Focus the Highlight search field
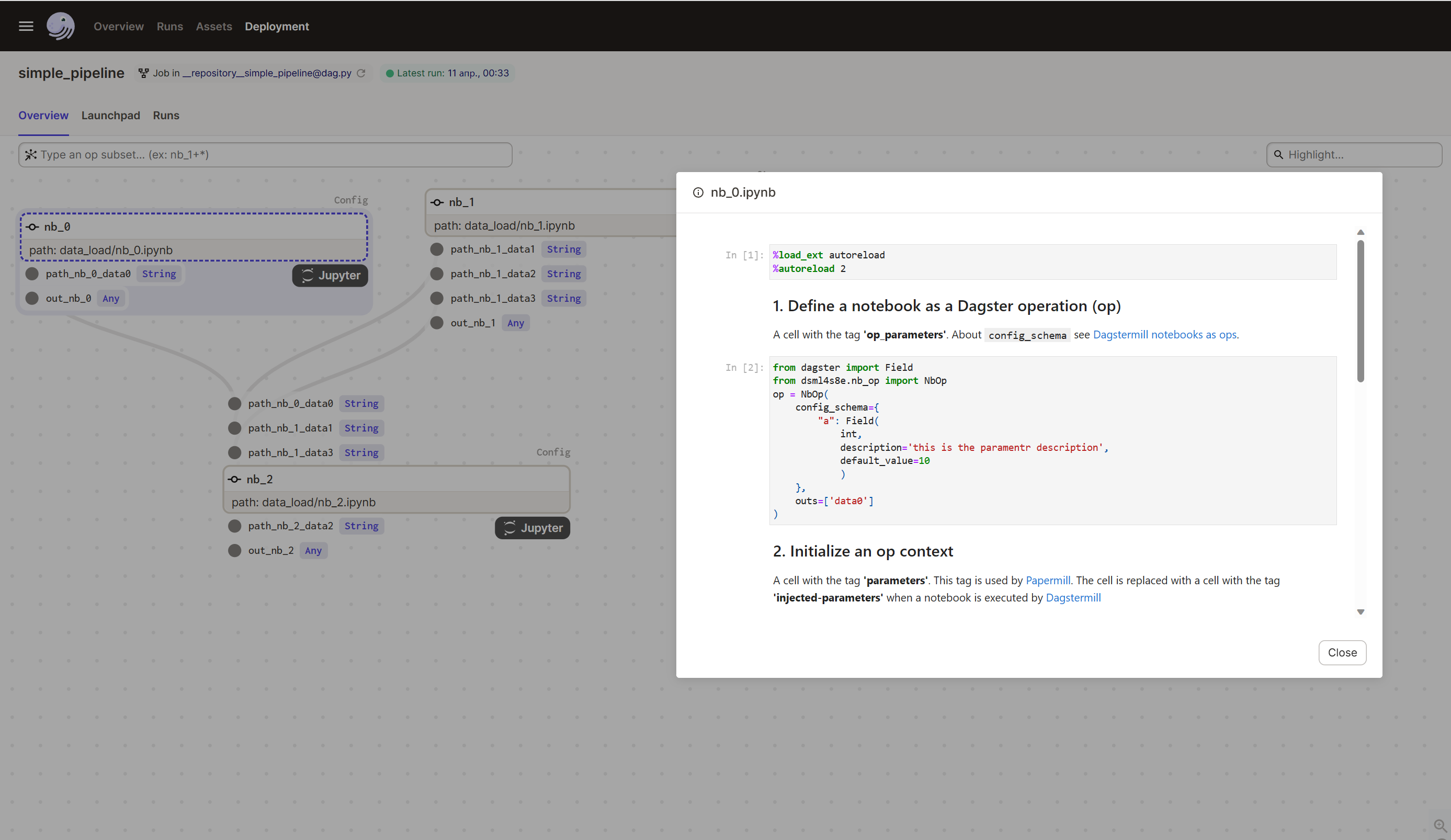This screenshot has width=1451, height=840. click(x=1354, y=155)
